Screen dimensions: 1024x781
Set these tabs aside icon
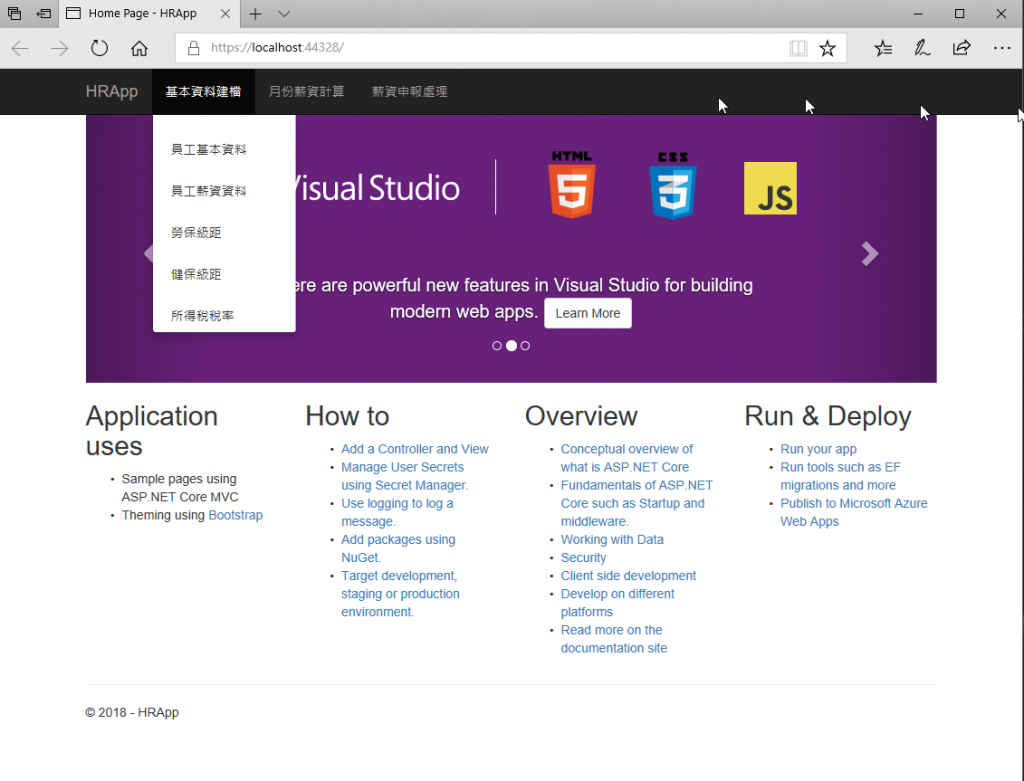[x=44, y=13]
